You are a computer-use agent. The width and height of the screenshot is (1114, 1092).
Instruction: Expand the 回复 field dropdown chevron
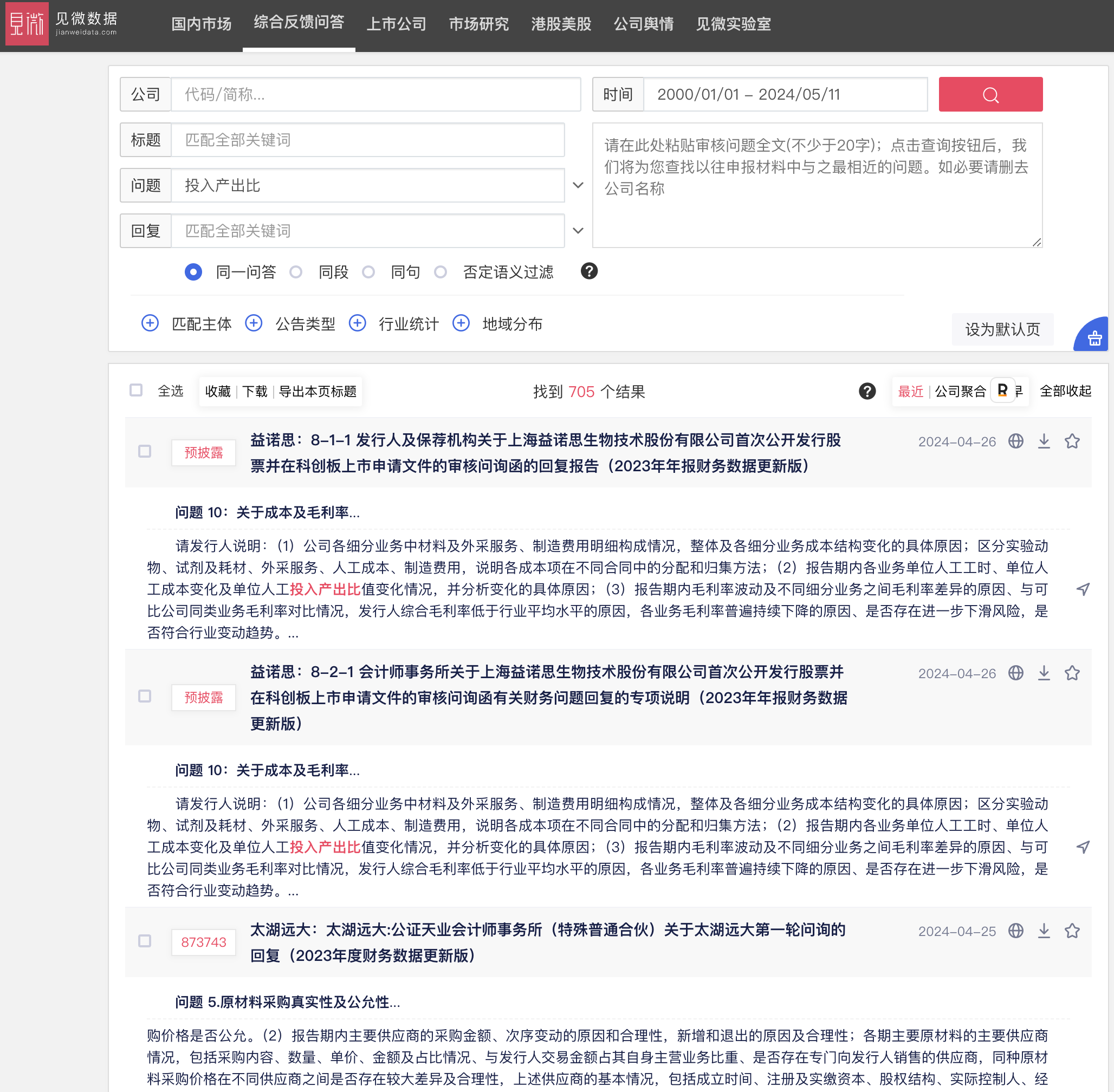[578, 231]
